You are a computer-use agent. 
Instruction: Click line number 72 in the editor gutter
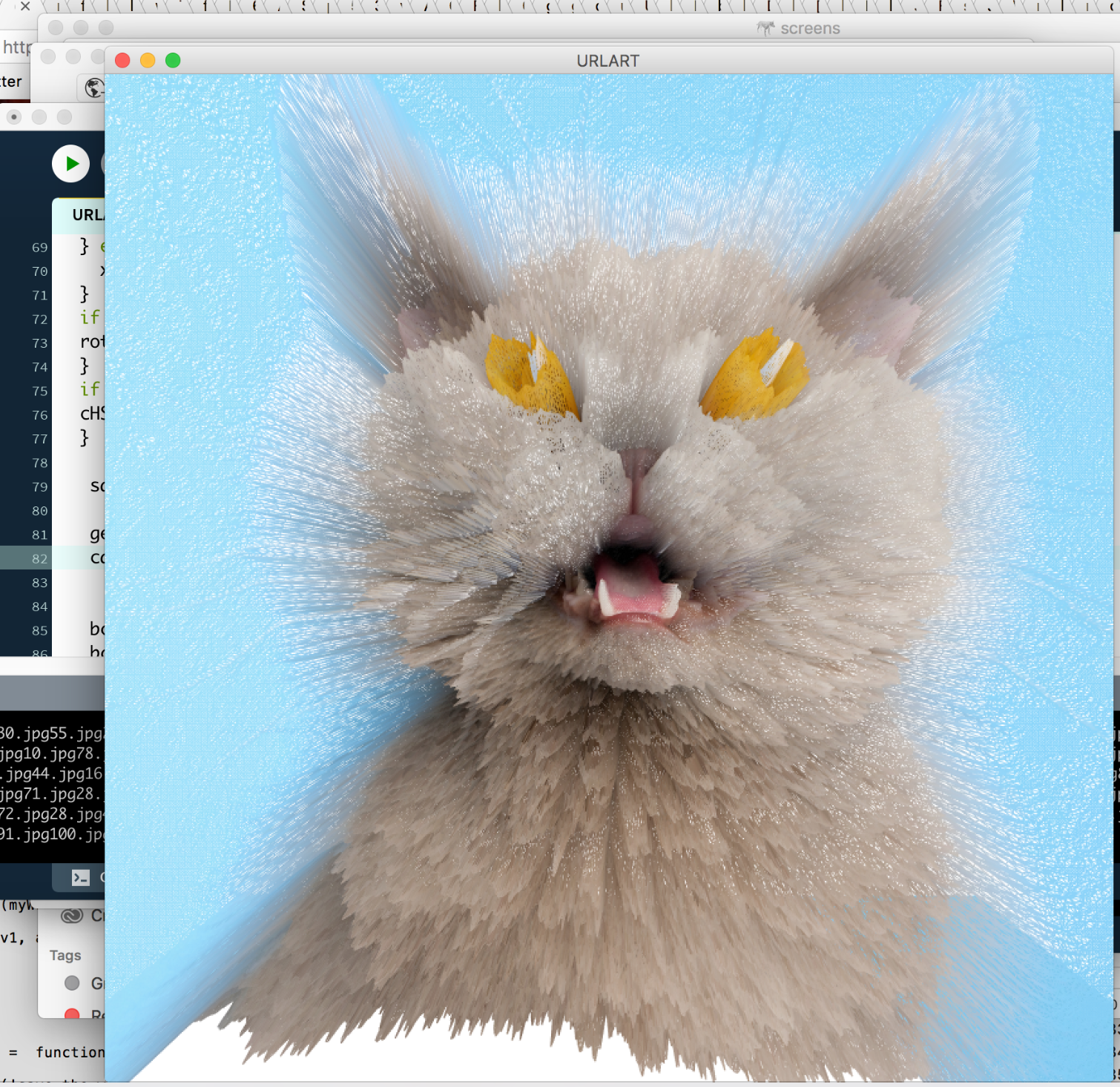[x=40, y=320]
